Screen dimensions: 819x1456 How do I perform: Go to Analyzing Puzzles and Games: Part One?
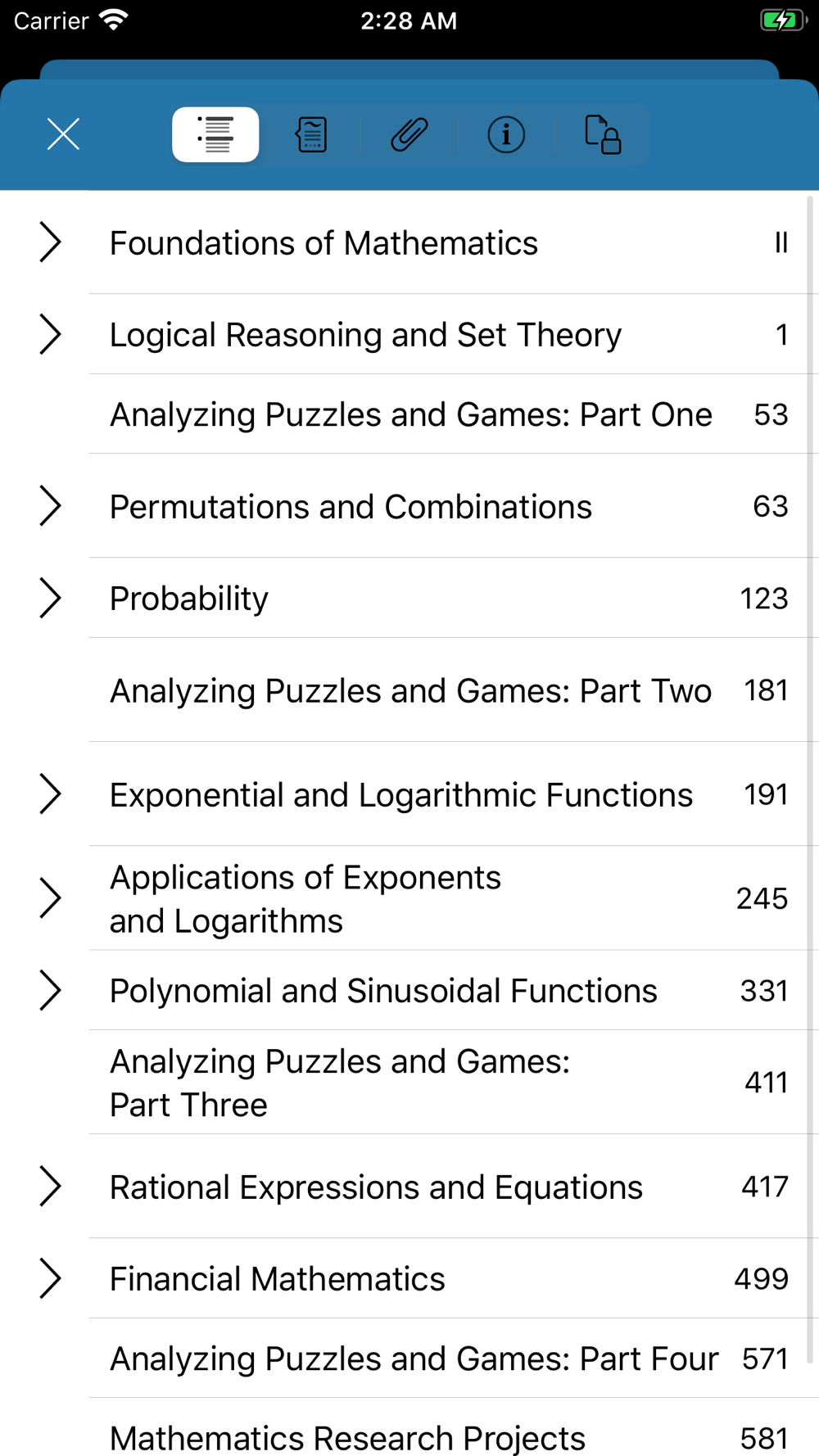(411, 415)
